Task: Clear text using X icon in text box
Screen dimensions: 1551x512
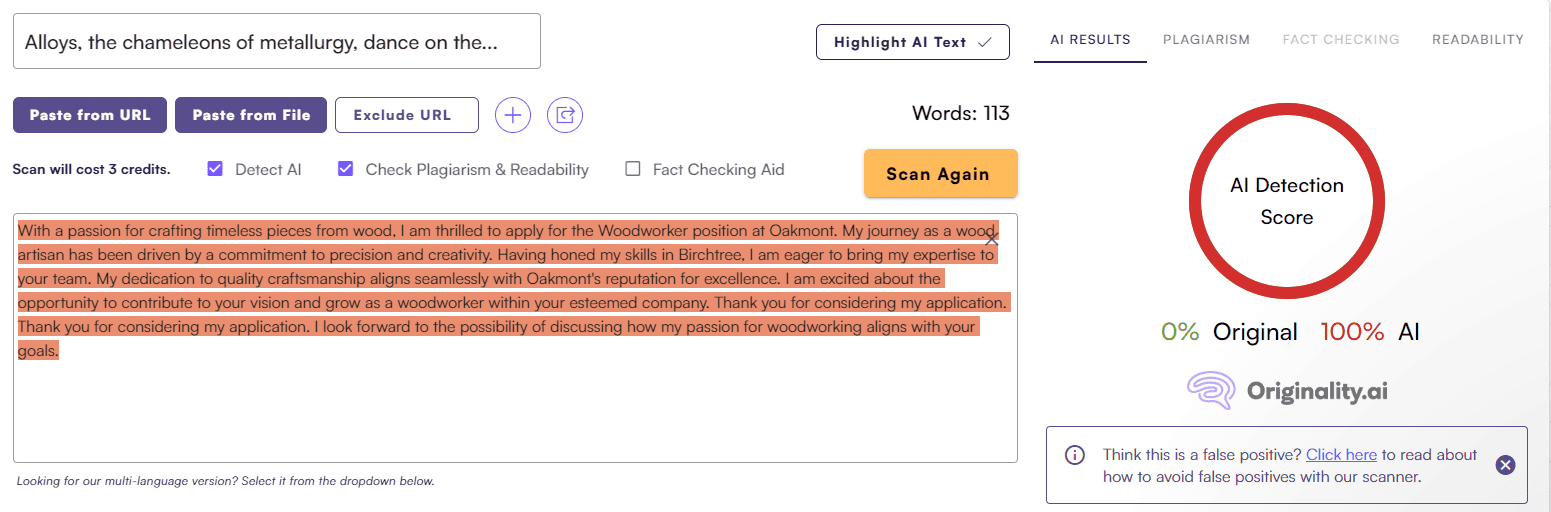Action: (x=991, y=239)
